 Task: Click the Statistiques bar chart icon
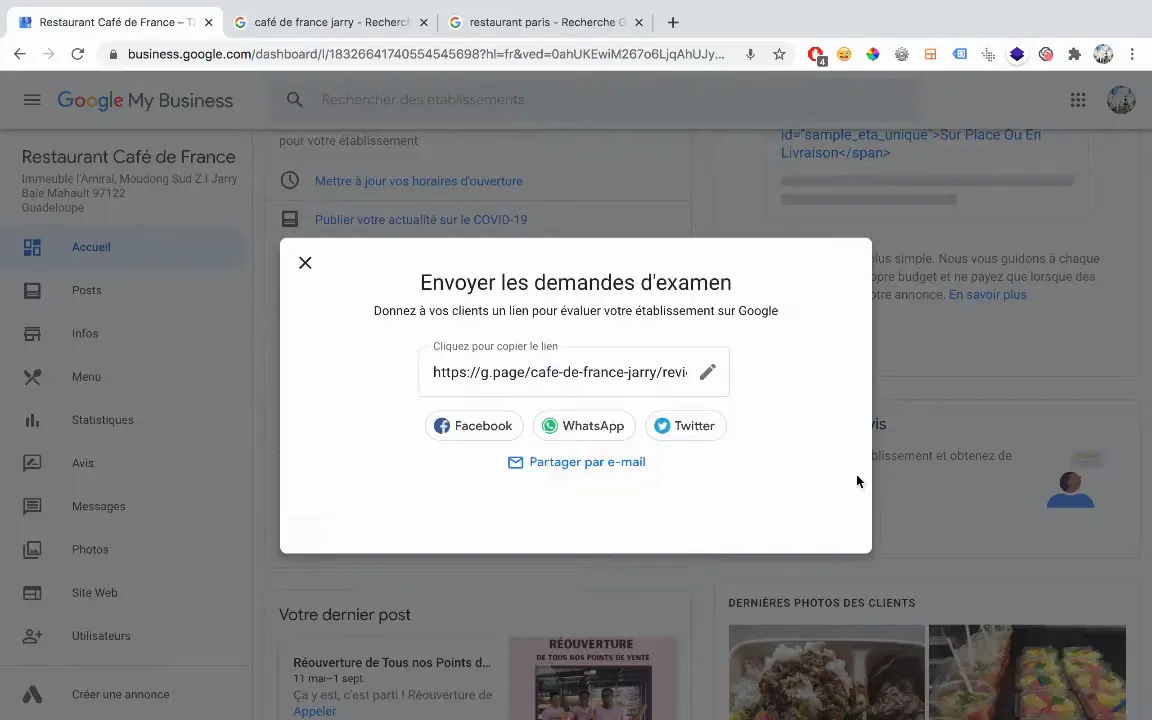(x=32, y=420)
